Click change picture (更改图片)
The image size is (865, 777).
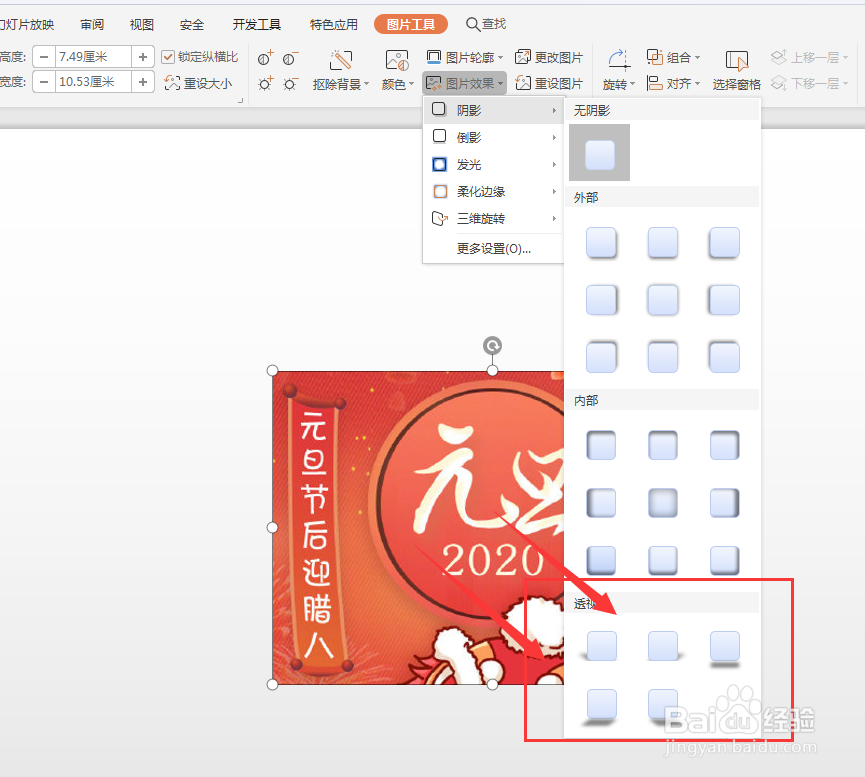coord(549,57)
